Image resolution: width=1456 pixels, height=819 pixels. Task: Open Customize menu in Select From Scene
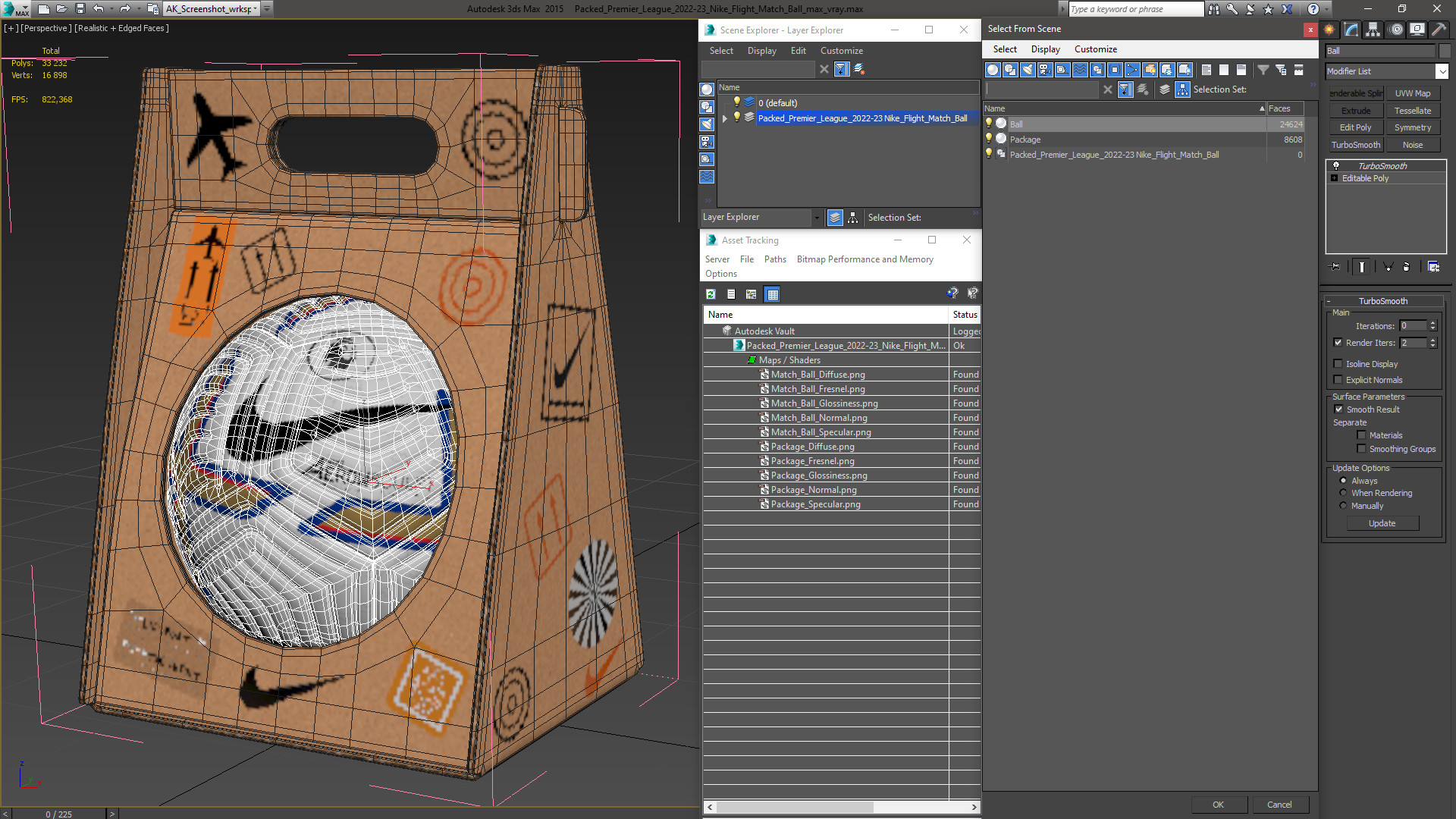tap(1095, 49)
